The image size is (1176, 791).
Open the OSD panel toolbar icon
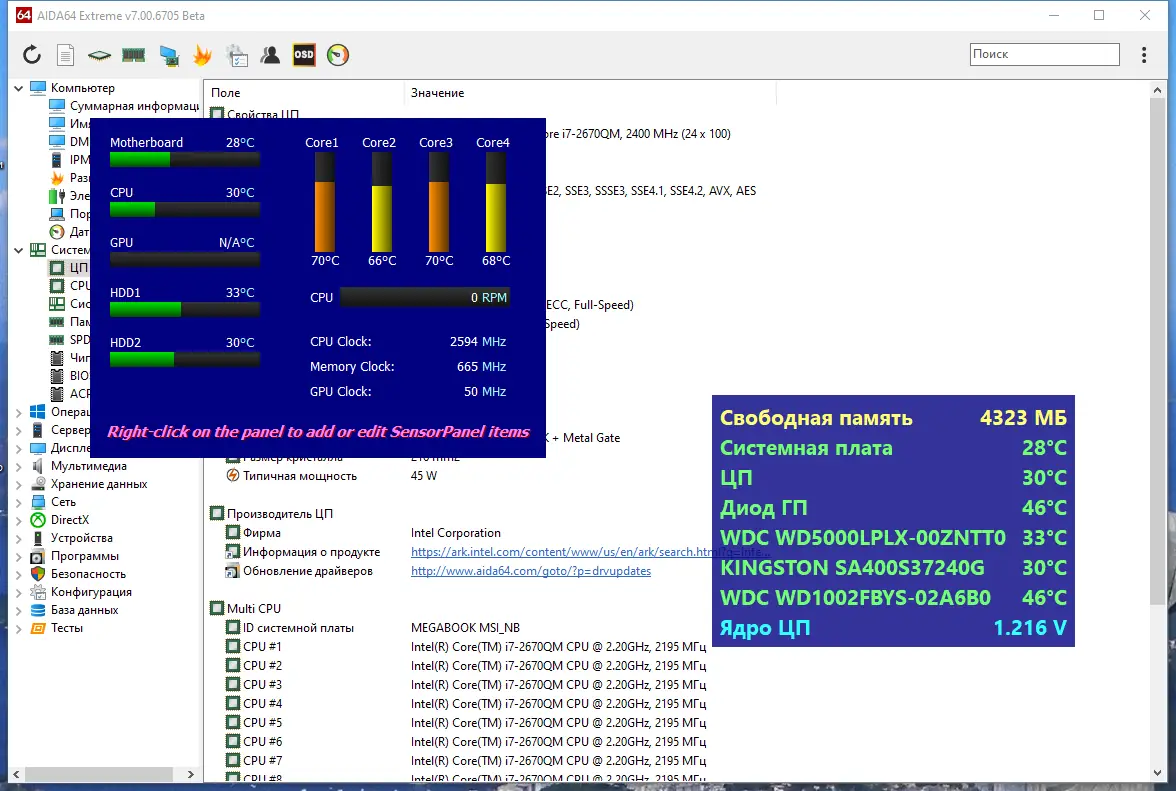click(304, 55)
